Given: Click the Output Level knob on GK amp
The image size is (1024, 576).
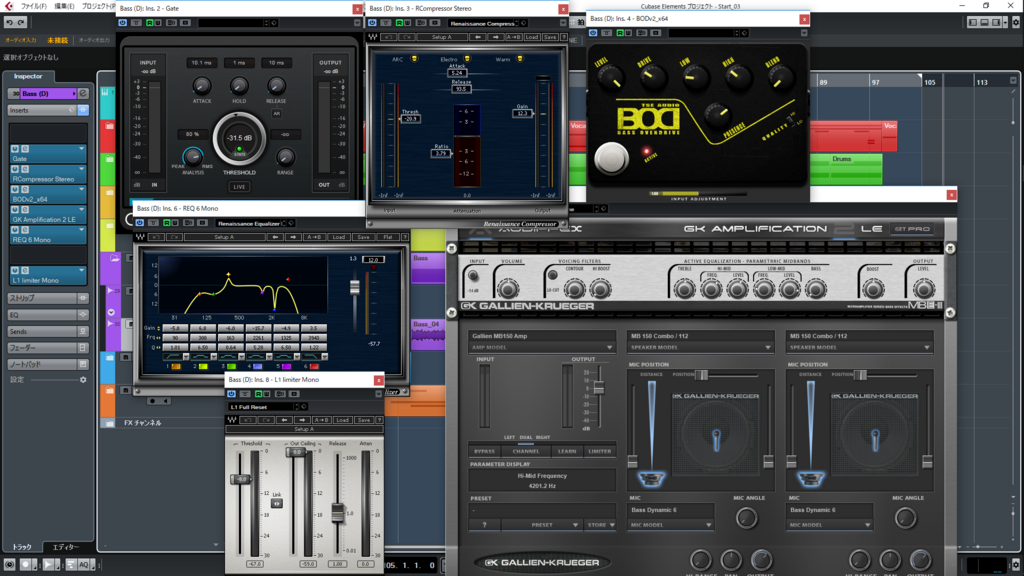Looking at the screenshot, I should [923, 288].
